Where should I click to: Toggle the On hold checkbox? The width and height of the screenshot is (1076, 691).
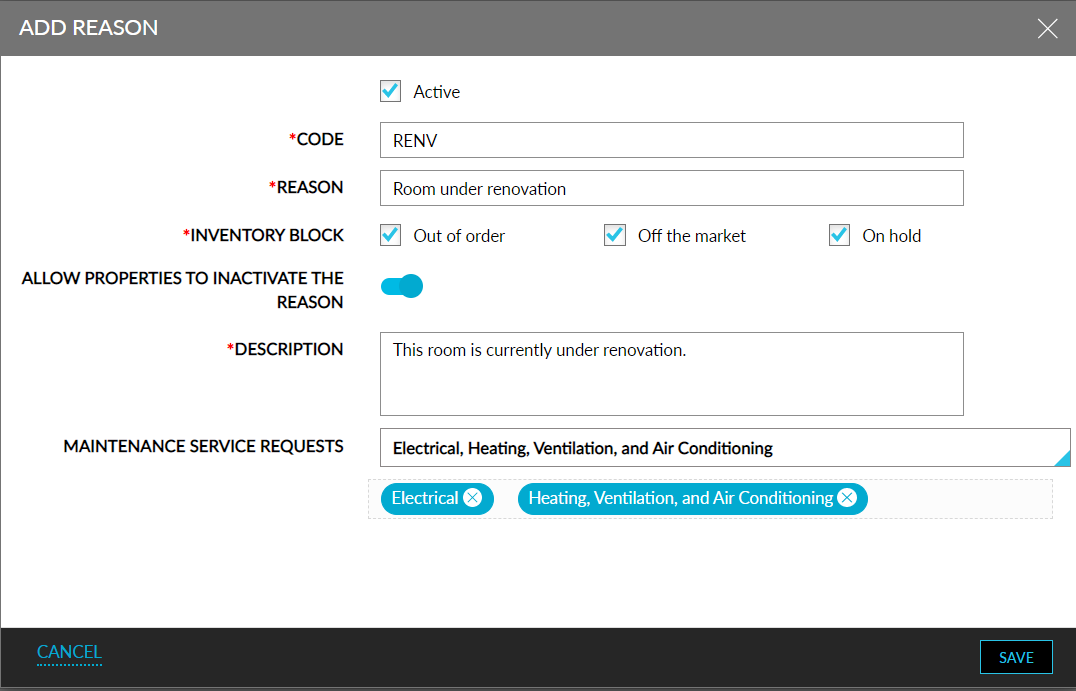(x=839, y=235)
